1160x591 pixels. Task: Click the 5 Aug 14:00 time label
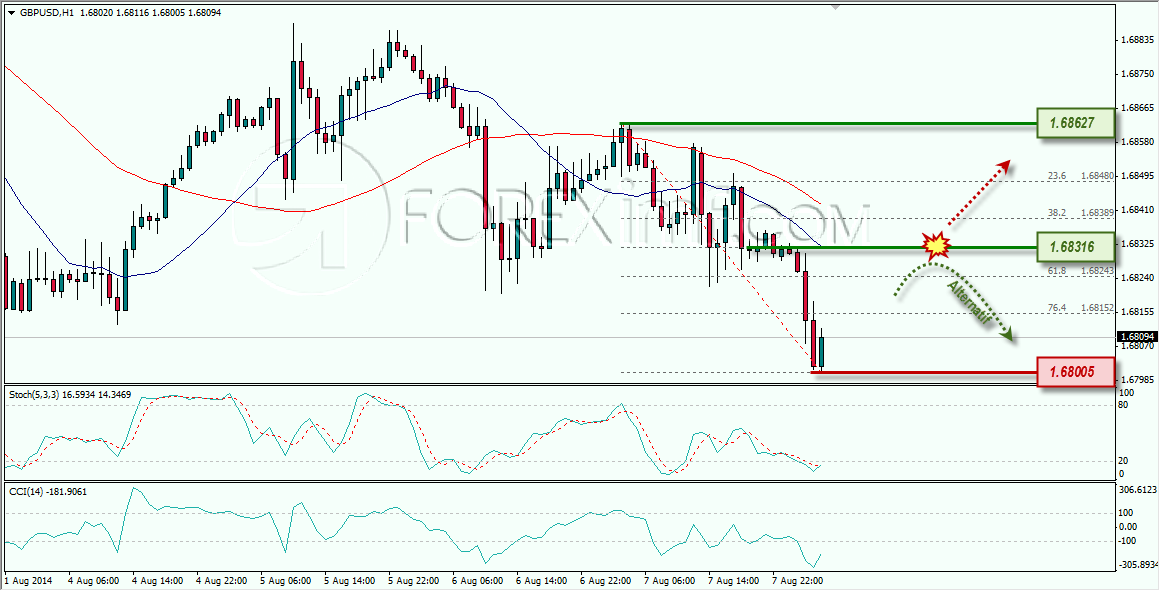[351, 580]
